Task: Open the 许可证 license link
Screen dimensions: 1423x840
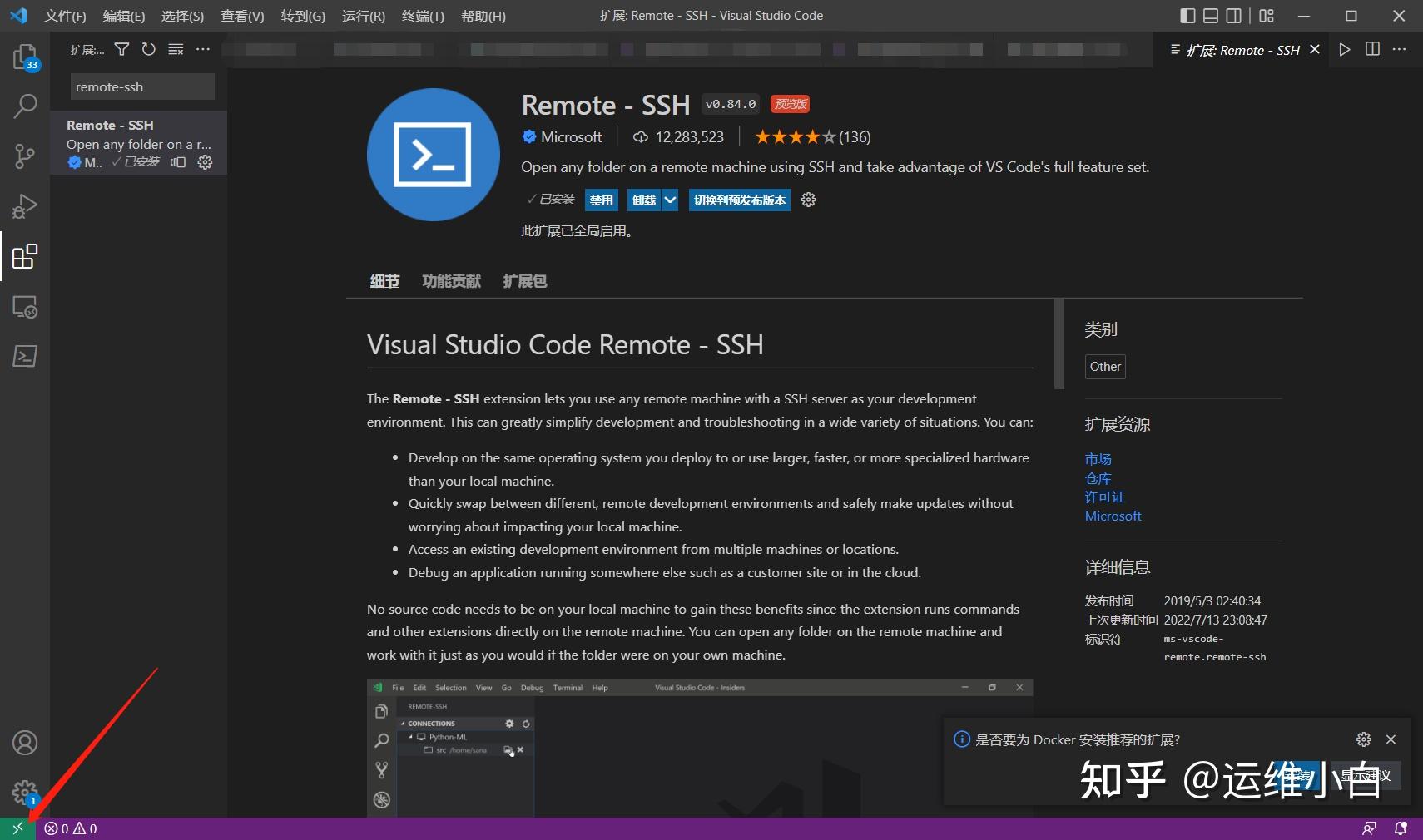Action: click(x=1104, y=497)
